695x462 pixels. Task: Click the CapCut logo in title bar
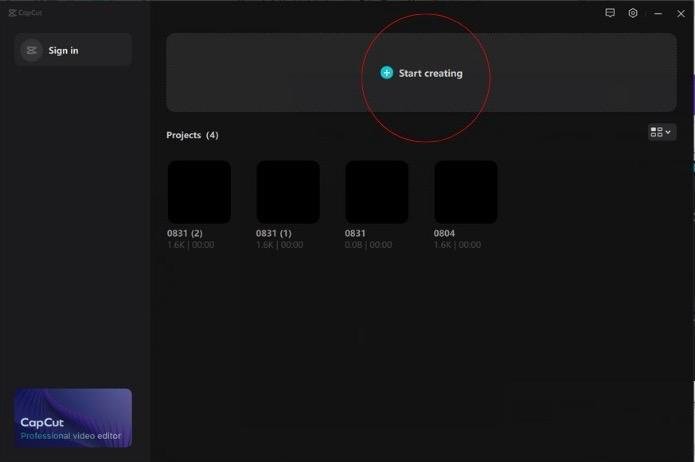pyautogui.click(x=25, y=12)
